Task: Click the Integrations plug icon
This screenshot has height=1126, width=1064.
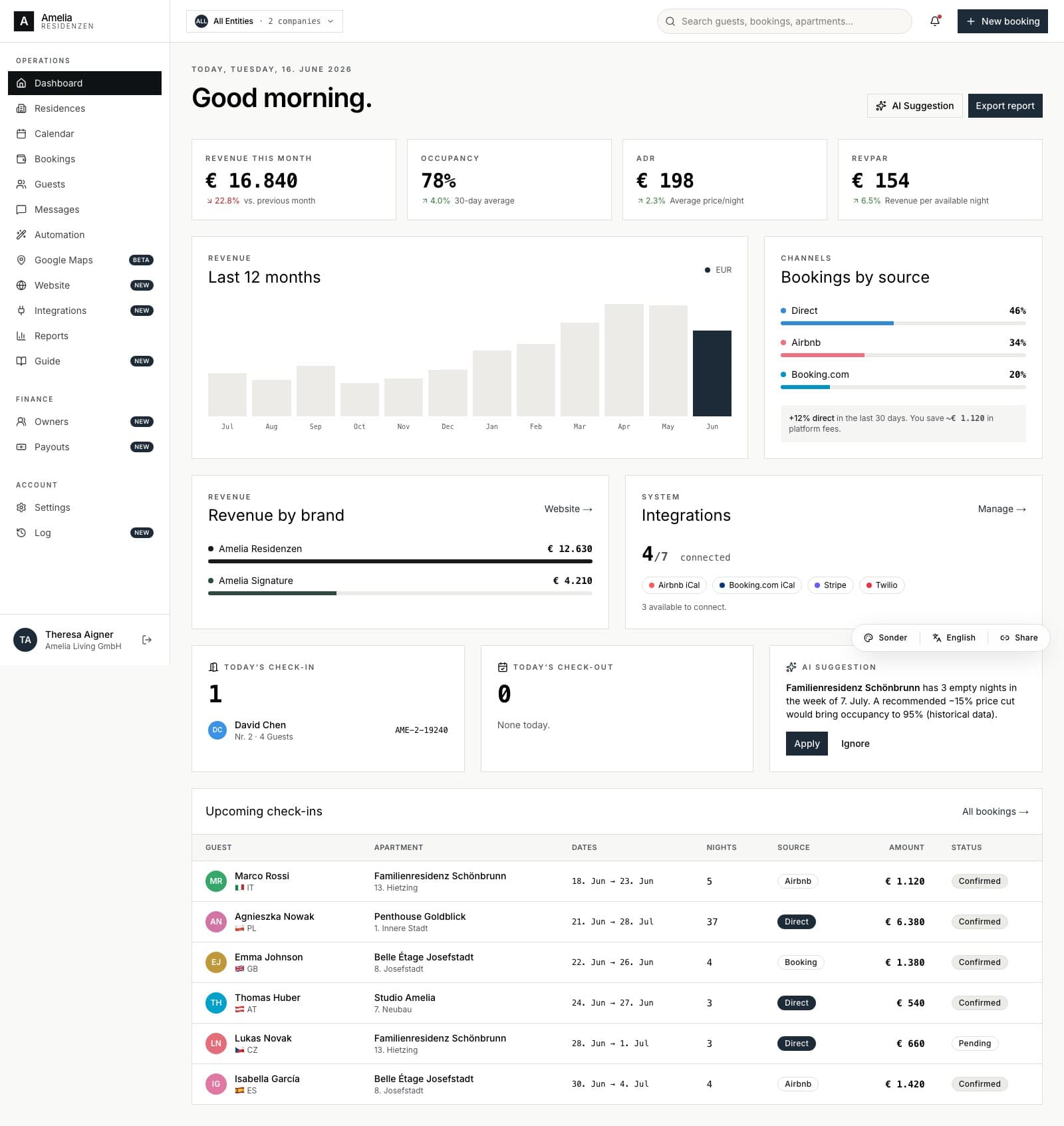Action: (x=21, y=311)
